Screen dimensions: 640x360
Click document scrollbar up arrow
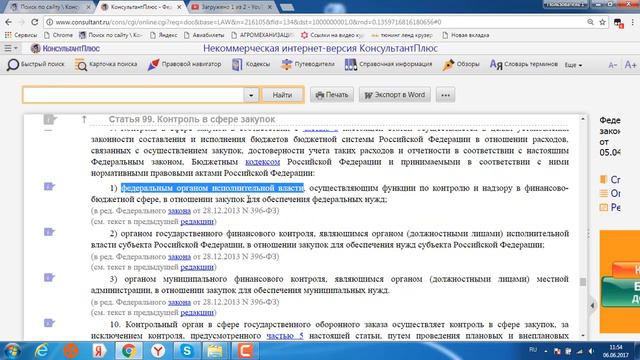(x=583, y=119)
